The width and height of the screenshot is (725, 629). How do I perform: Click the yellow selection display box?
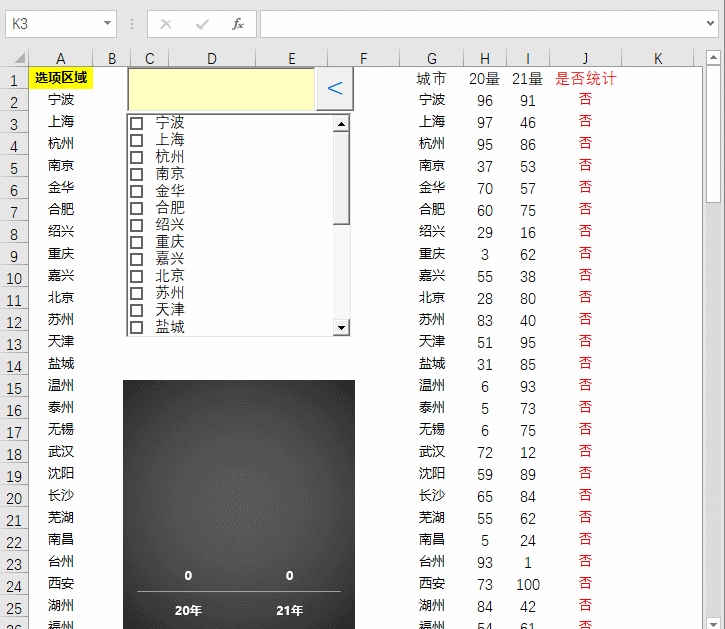(x=221, y=89)
